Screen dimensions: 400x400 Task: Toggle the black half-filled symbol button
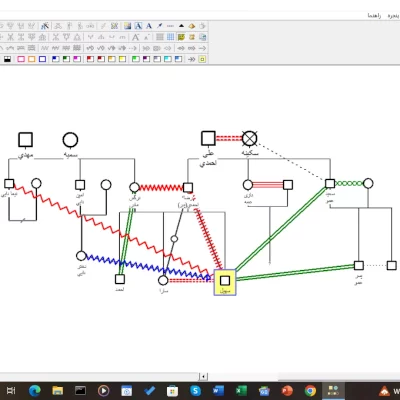[7, 59]
